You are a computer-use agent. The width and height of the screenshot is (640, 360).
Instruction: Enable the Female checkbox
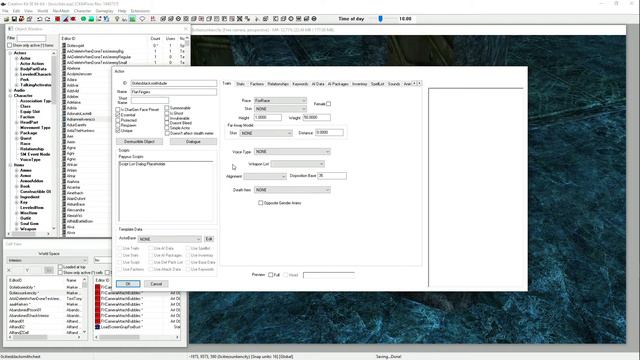click(329, 104)
